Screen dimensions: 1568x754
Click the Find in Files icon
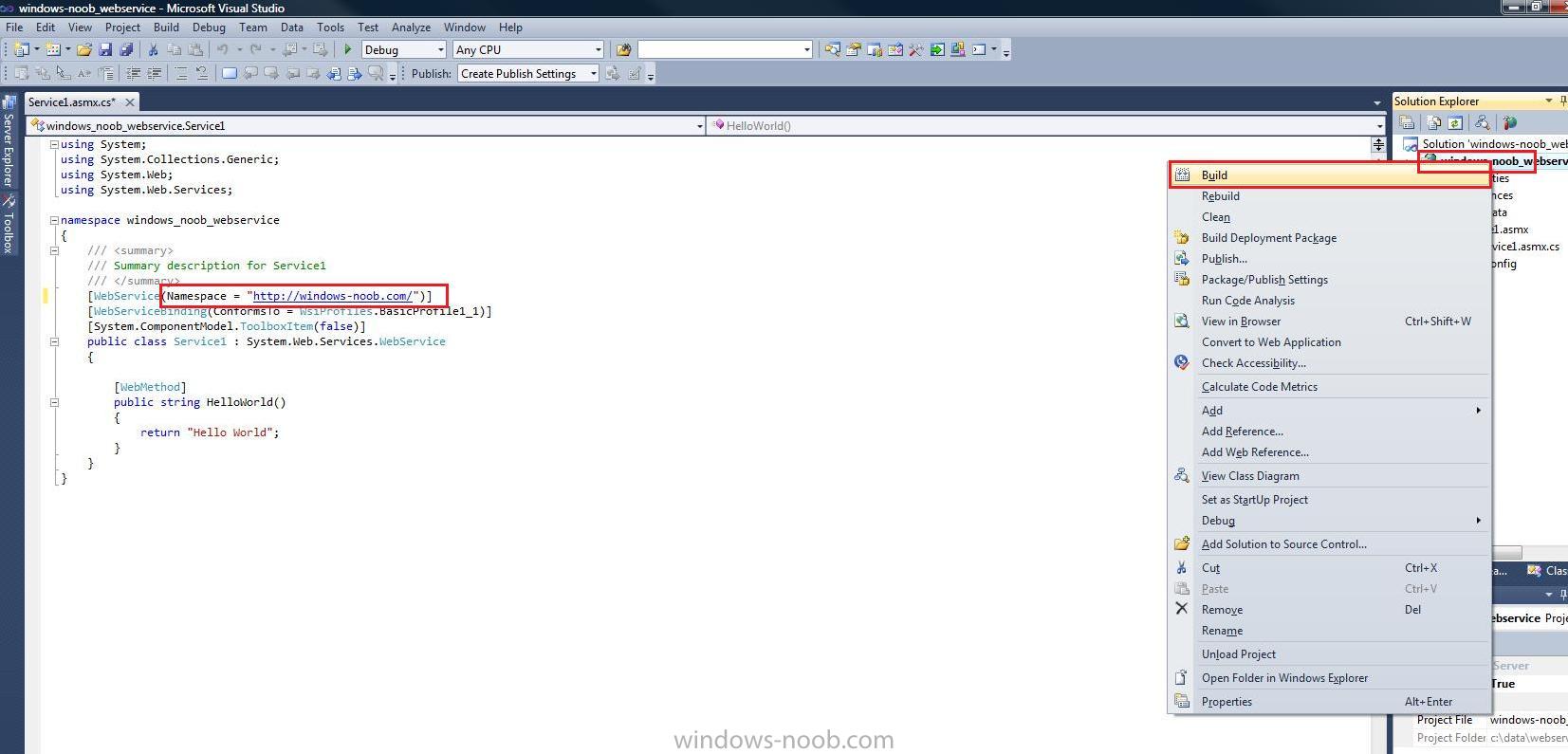[623, 49]
